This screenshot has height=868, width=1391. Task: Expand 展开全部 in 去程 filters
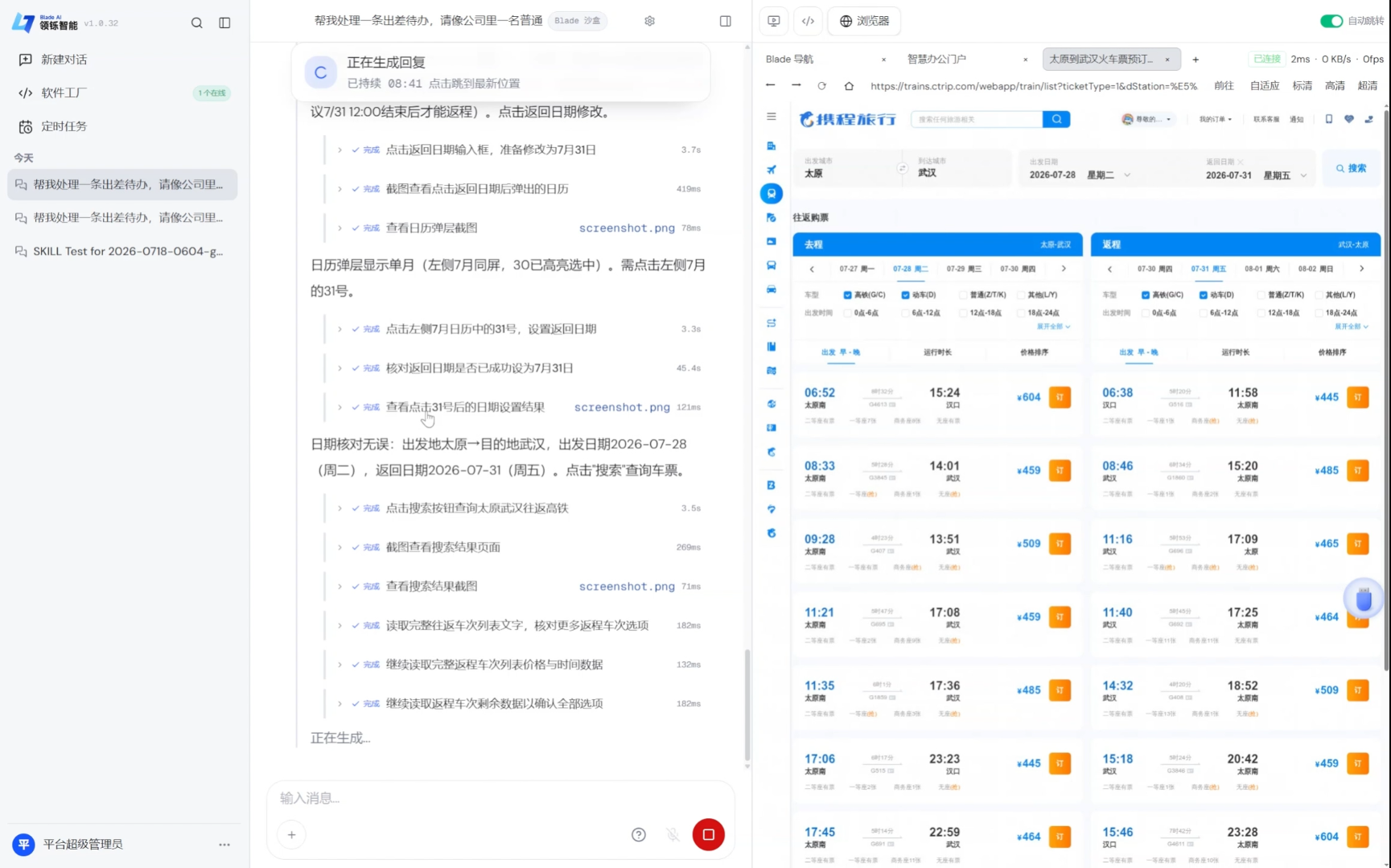(1053, 327)
